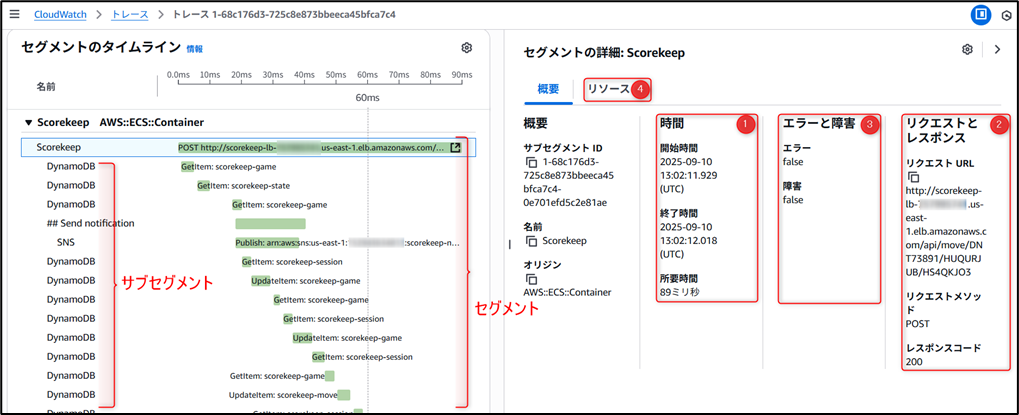This screenshot has height=415, width=1019.
Task: Open the segment details settings gear
Action: click(967, 49)
